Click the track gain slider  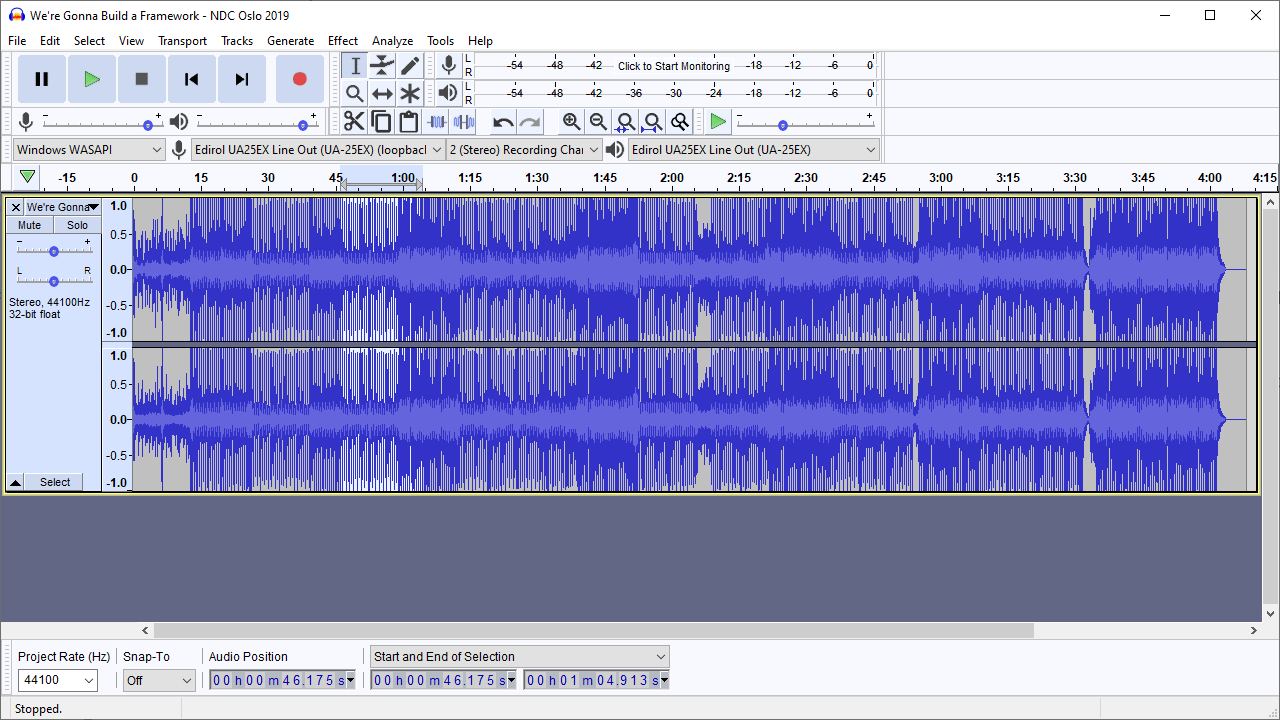(x=54, y=250)
